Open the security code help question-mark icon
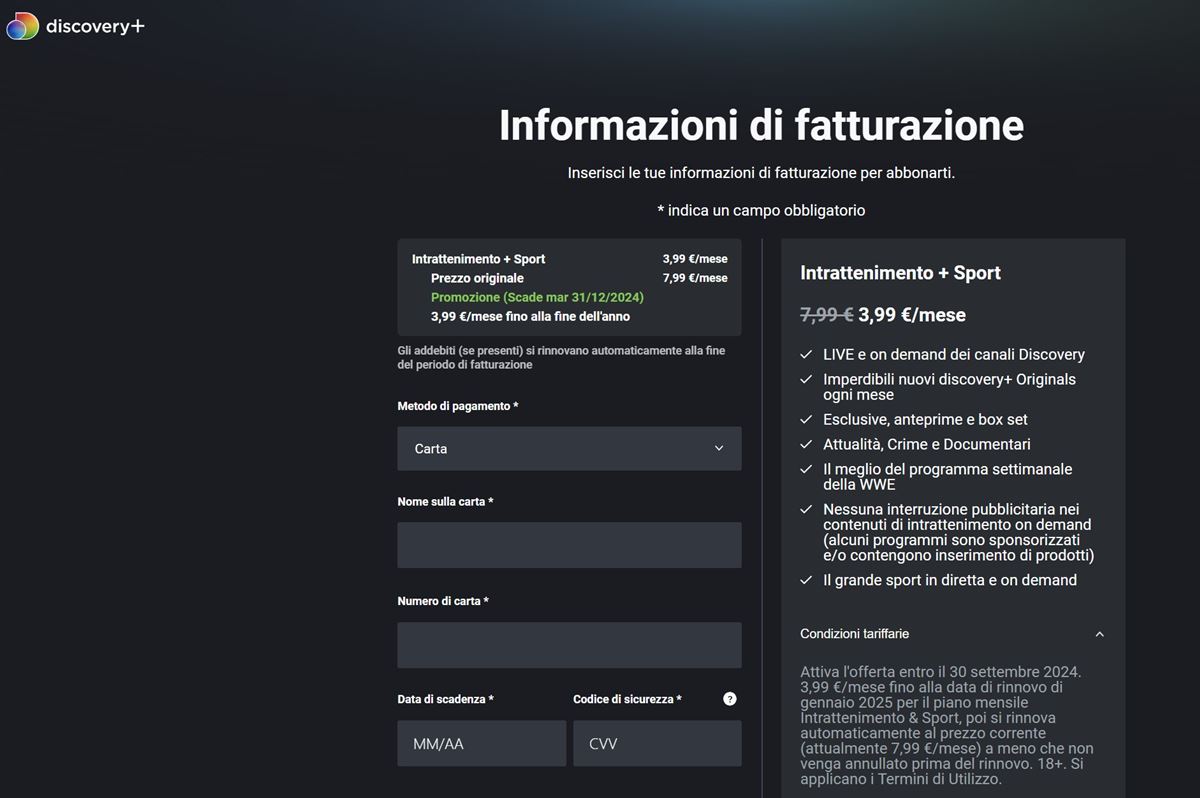This screenshot has width=1200, height=798. [x=730, y=699]
